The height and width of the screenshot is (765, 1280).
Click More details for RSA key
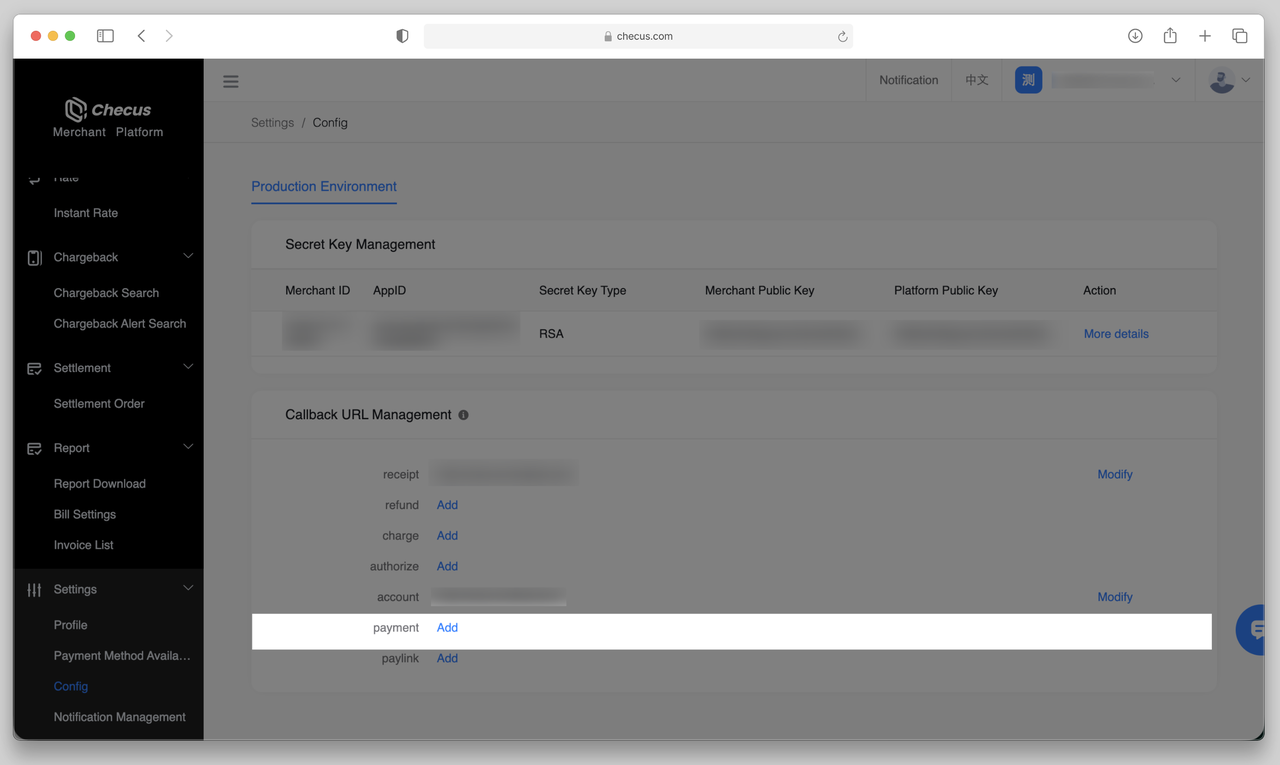click(1116, 334)
